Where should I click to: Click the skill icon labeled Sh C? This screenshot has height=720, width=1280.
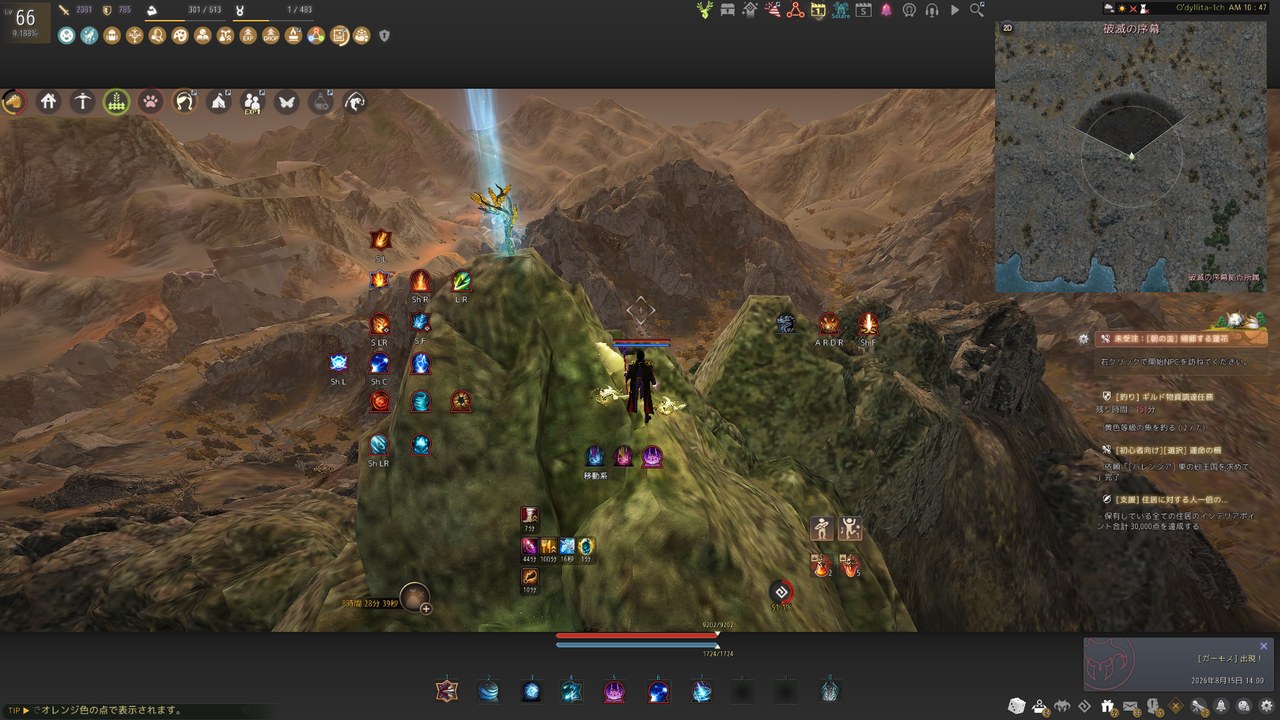pos(379,364)
